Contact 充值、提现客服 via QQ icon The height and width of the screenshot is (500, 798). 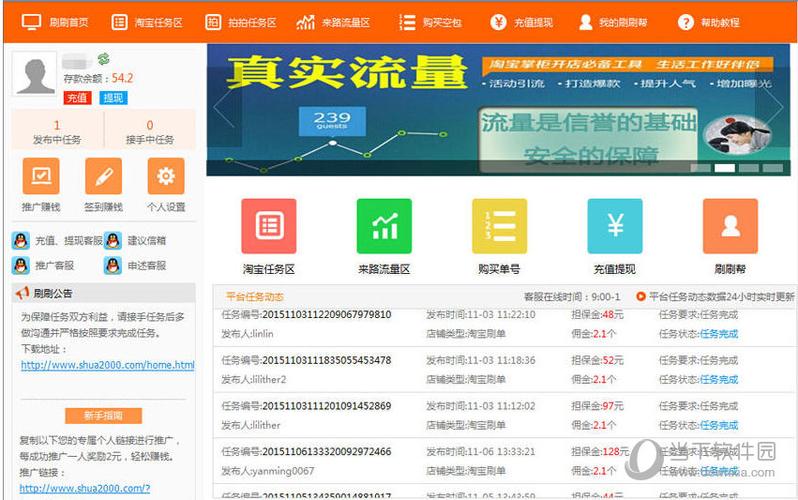pyautogui.click(x=20, y=240)
